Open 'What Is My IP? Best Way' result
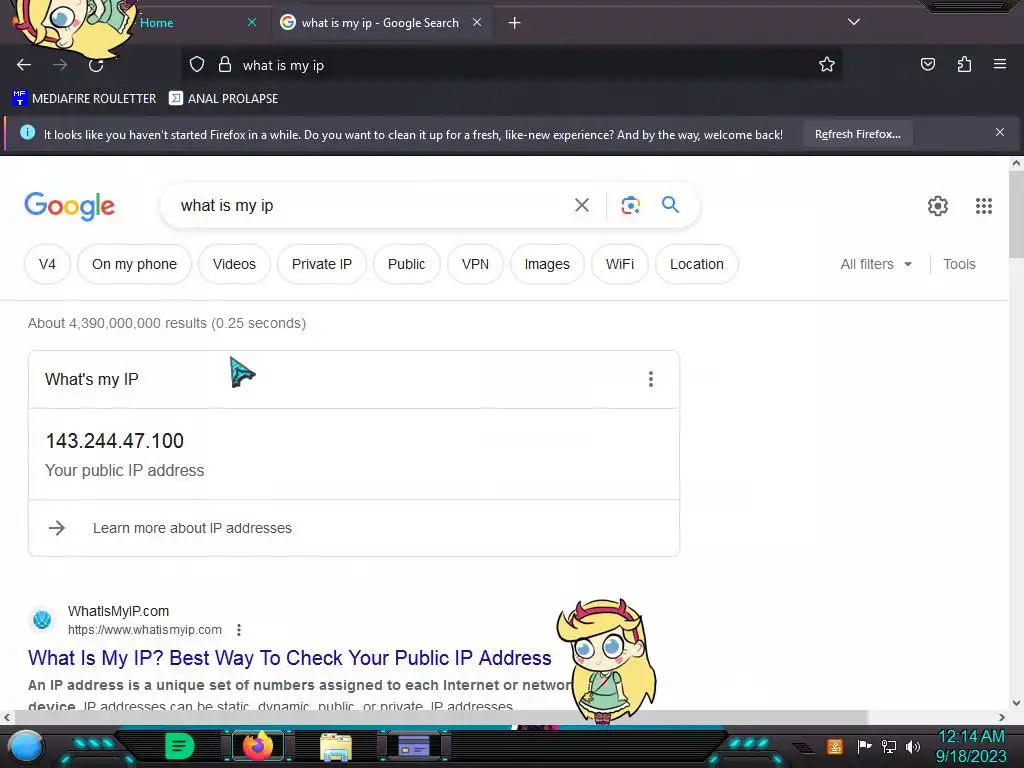 290,658
